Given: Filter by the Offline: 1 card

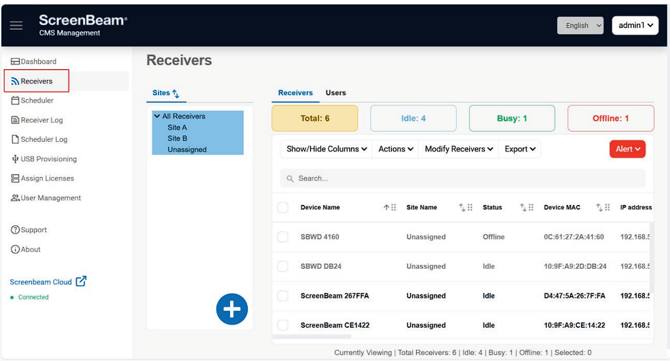Looking at the screenshot, I should pyautogui.click(x=611, y=118).
